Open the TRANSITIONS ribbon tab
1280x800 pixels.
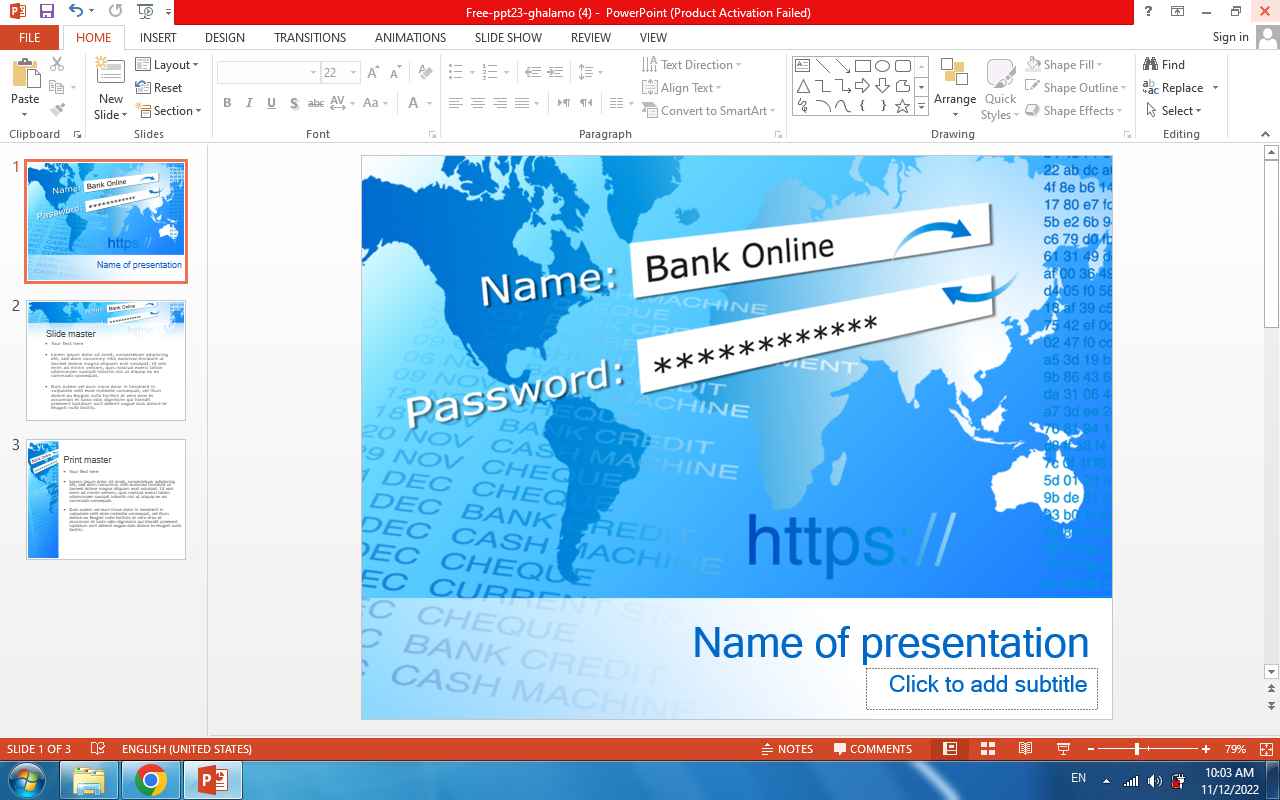click(x=310, y=37)
